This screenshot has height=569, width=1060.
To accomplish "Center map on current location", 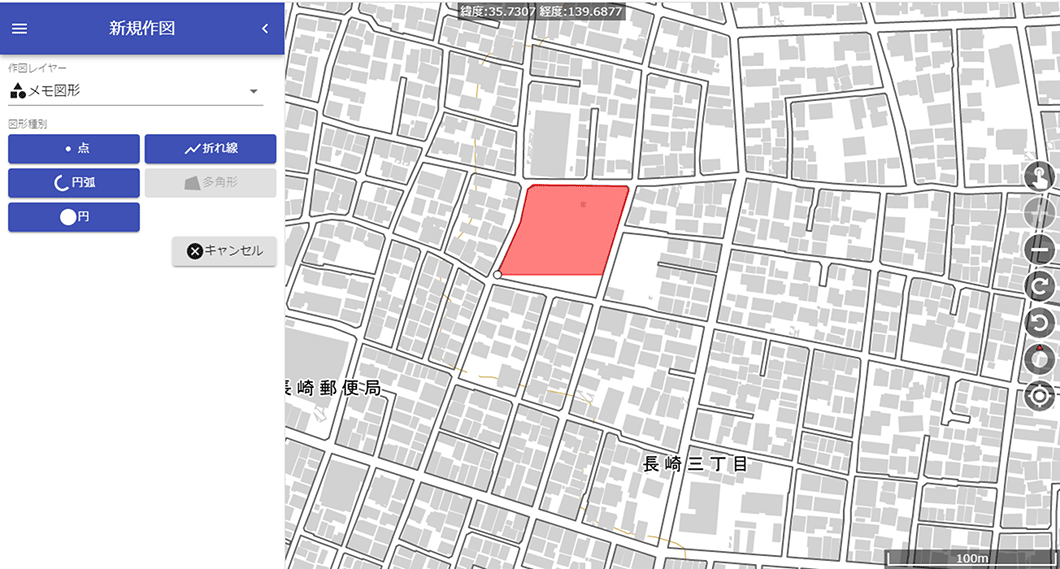I will (x=1041, y=396).
